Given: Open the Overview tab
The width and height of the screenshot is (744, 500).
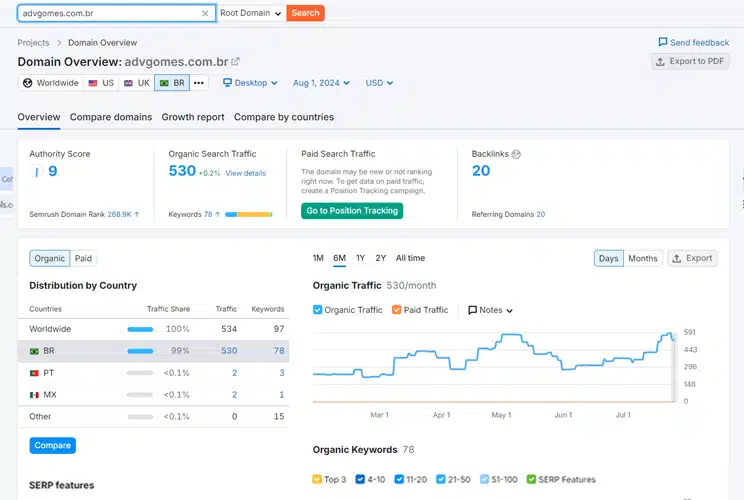Looking at the screenshot, I should click(39, 117).
